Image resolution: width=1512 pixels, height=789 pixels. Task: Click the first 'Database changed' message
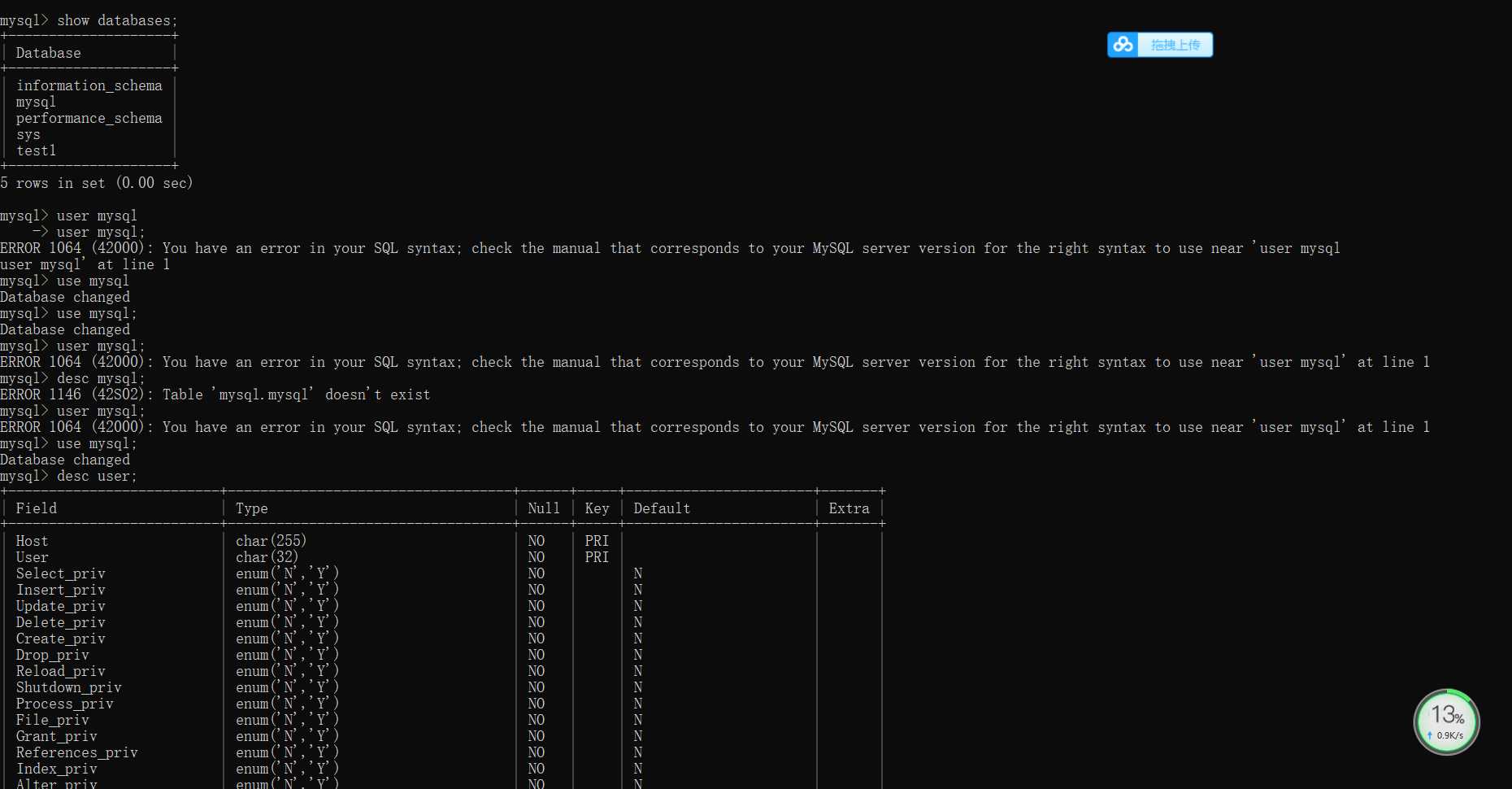pyautogui.click(x=65, y=297)
